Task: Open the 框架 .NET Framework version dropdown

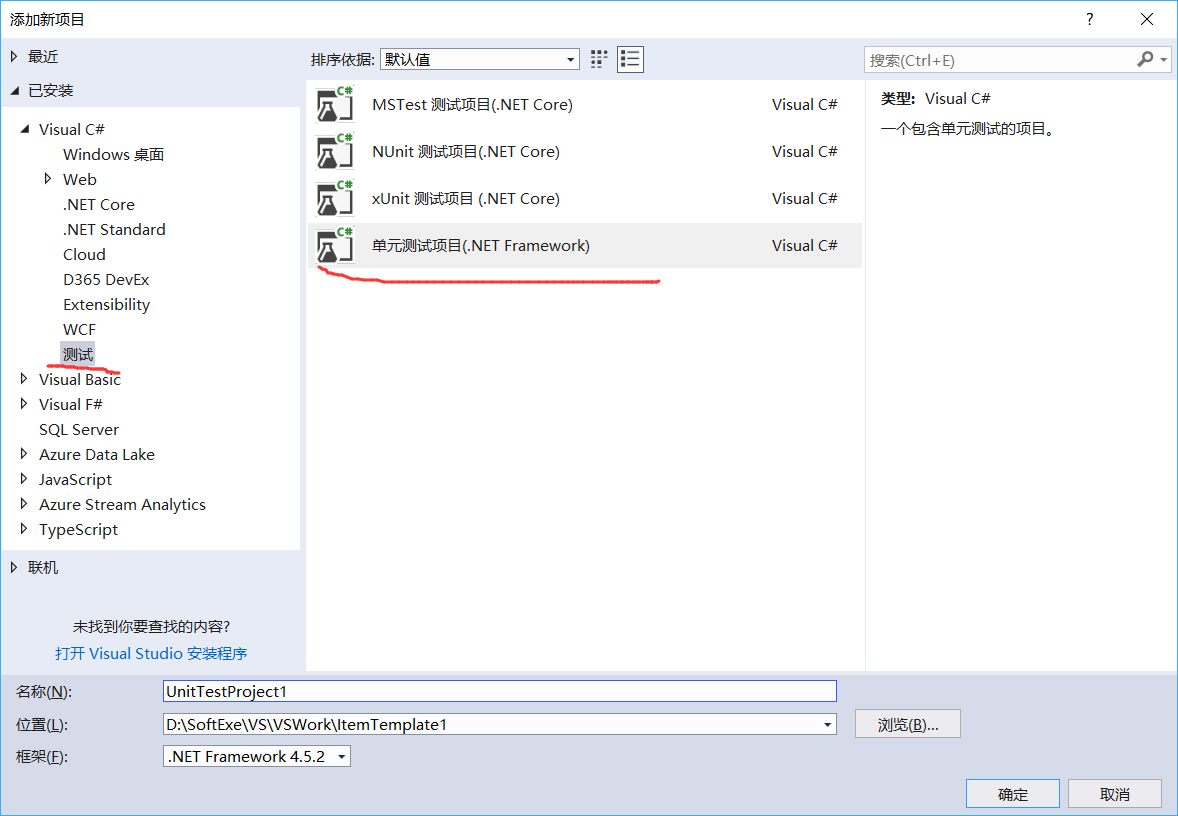Action: click(257, 757)
